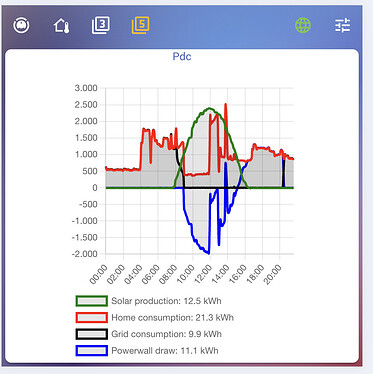The height and width of the screenshot is (374, 373).
Task: Click the green globe icon
Action: 303,25
